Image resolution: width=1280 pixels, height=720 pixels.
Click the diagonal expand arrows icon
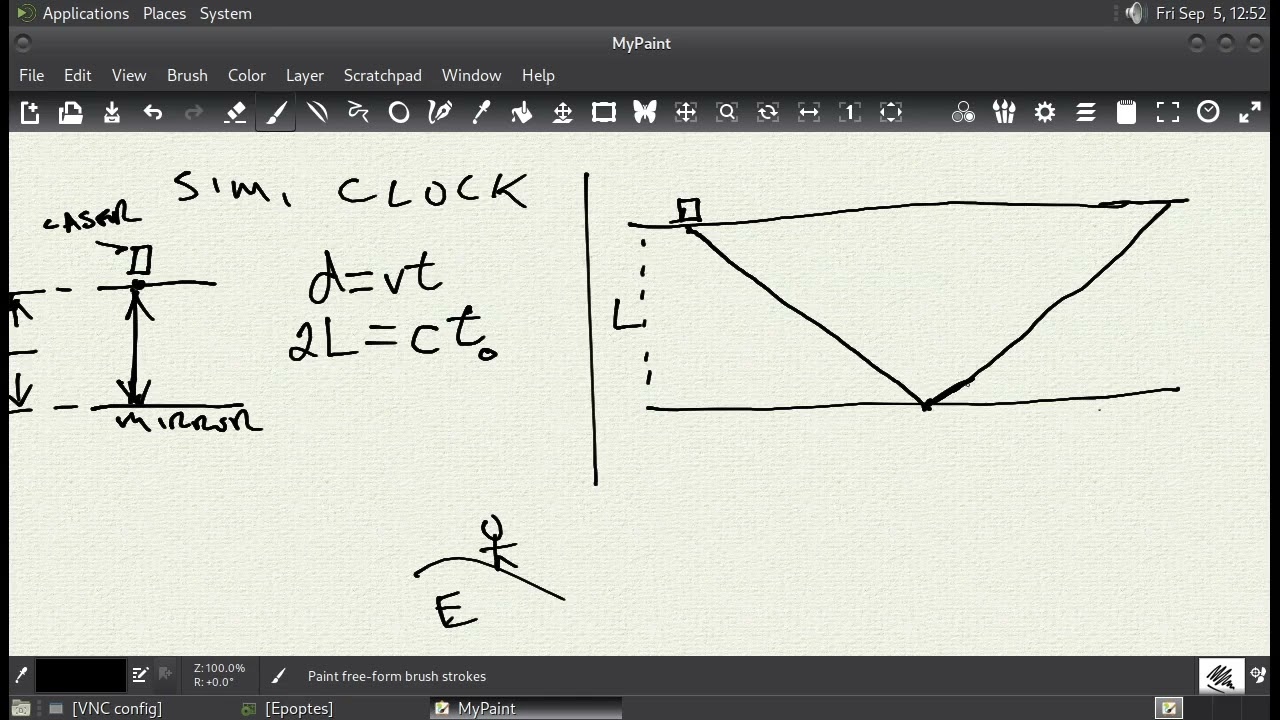point(1250,113)
